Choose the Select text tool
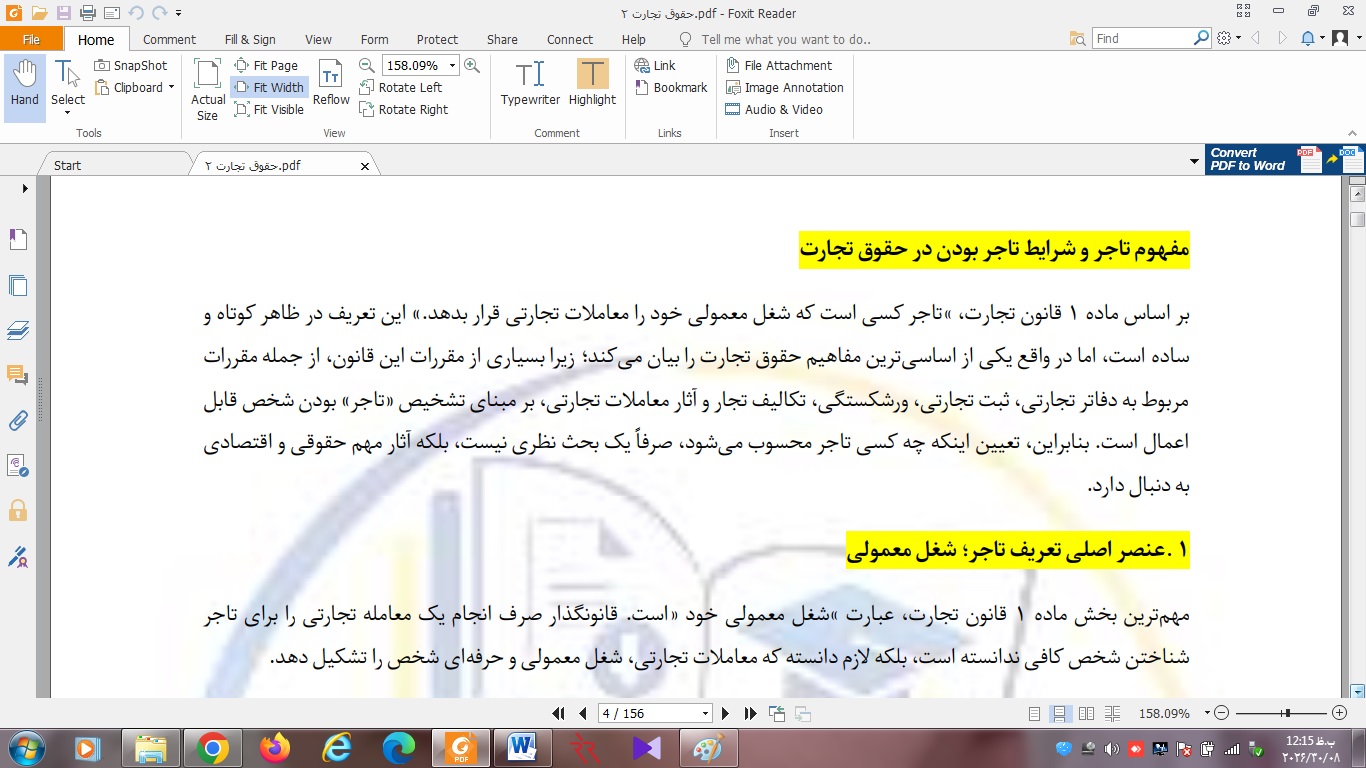This screenshot has height=768, width=1366. coord(68,88)
